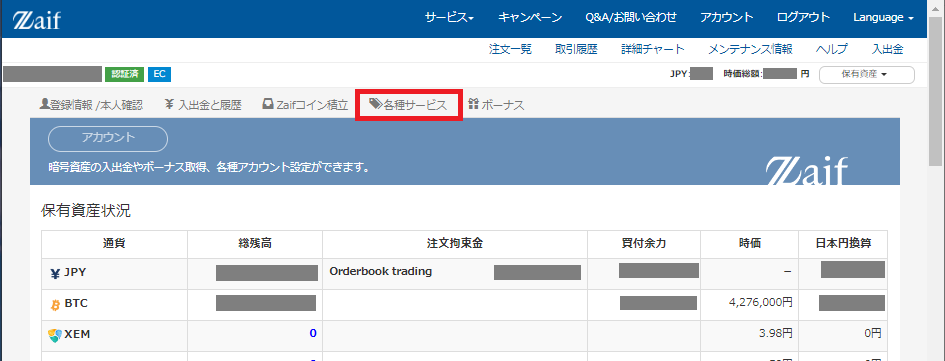Click the blue EC badge
The height and width of the screenshot is (361, 945).
(159, 74)
